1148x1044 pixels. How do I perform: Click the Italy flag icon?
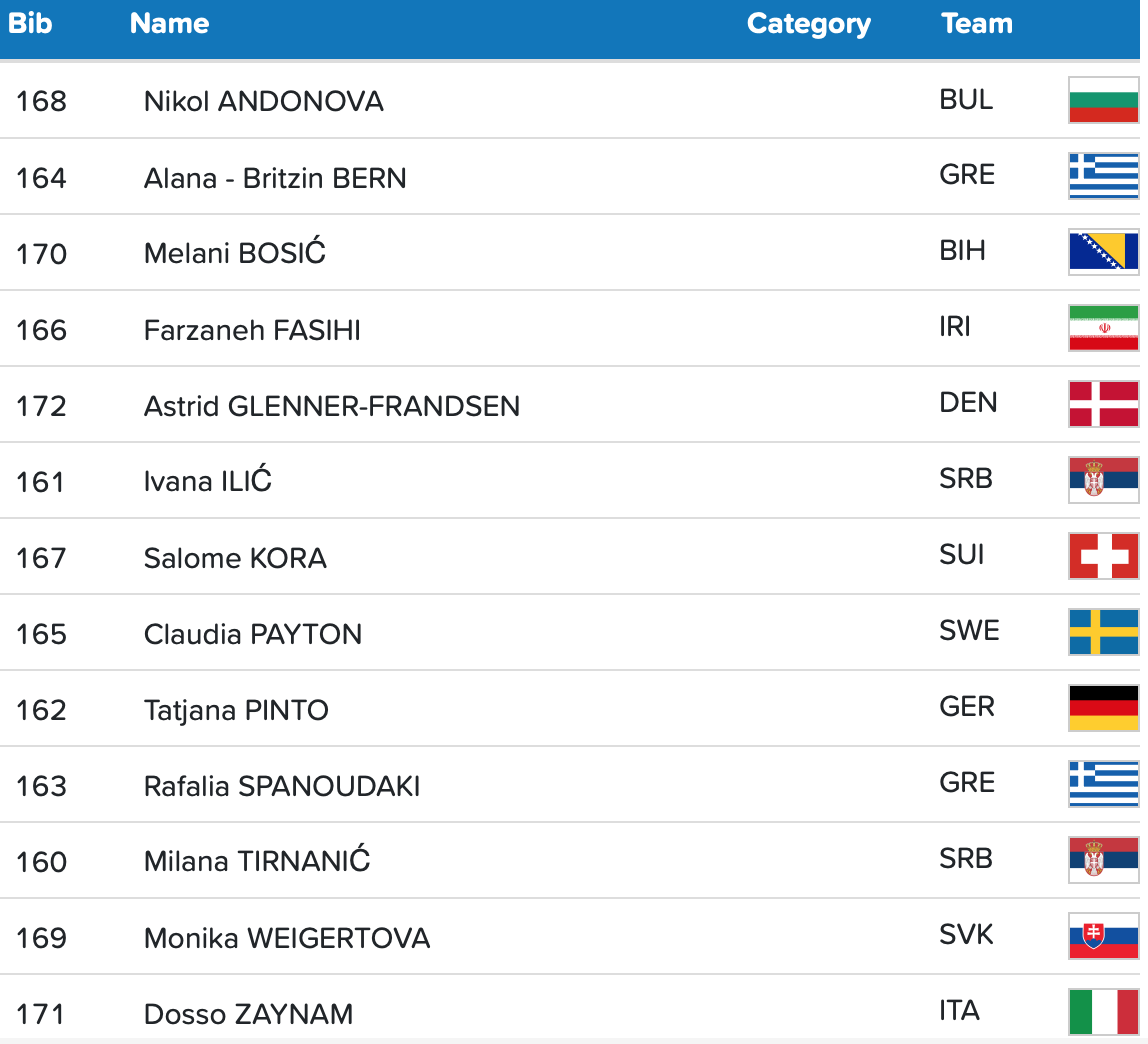pyautogui.click(x=1103, y=1012)
